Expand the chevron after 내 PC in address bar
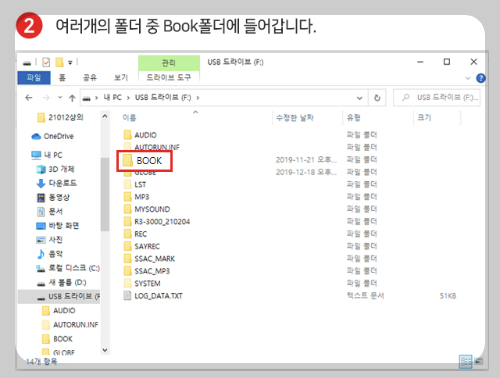 (128, 98)
